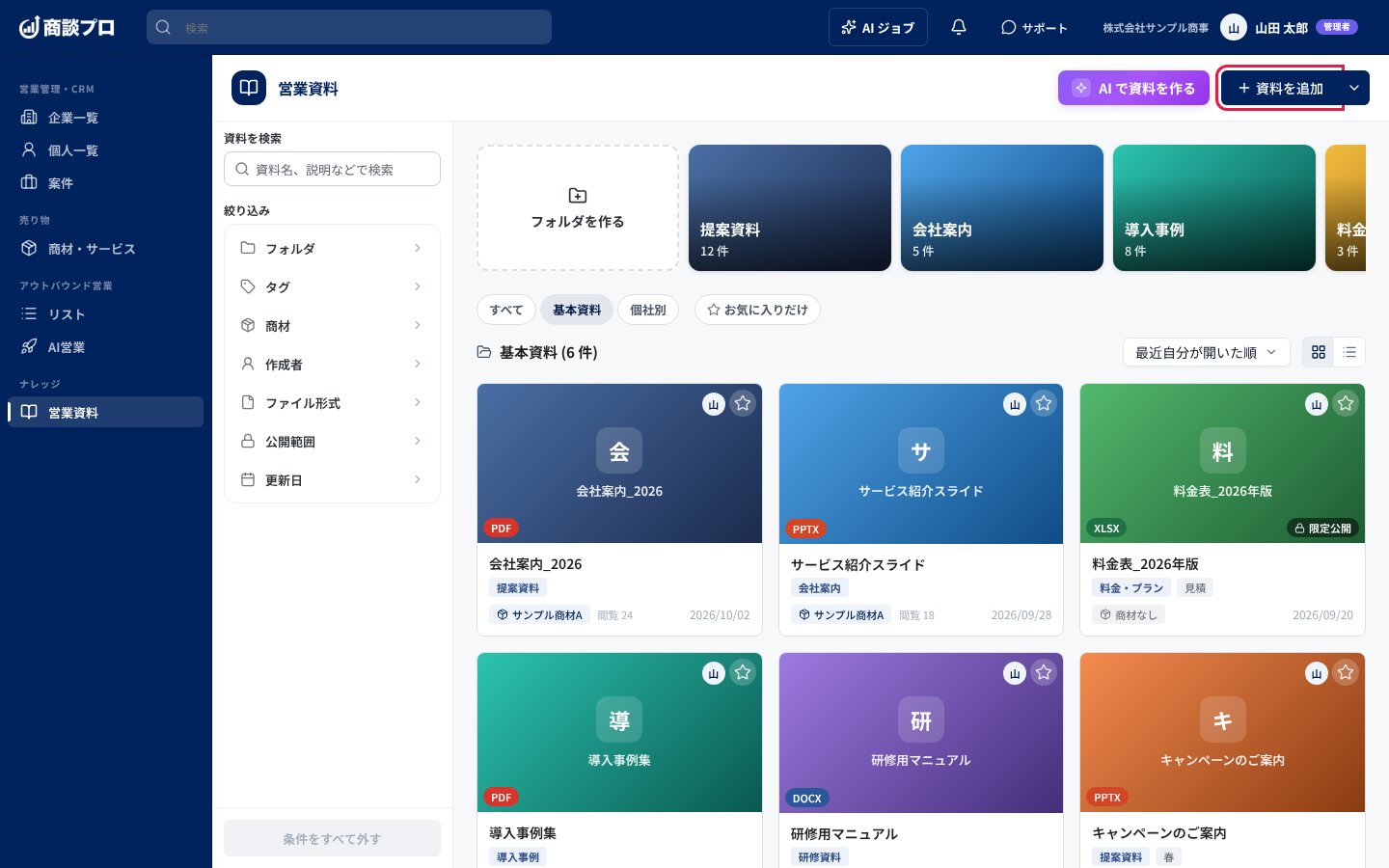This screenshot has width=1389, height=868.
Task: Open リスト in the sidebar
Action: coord(106,314)
